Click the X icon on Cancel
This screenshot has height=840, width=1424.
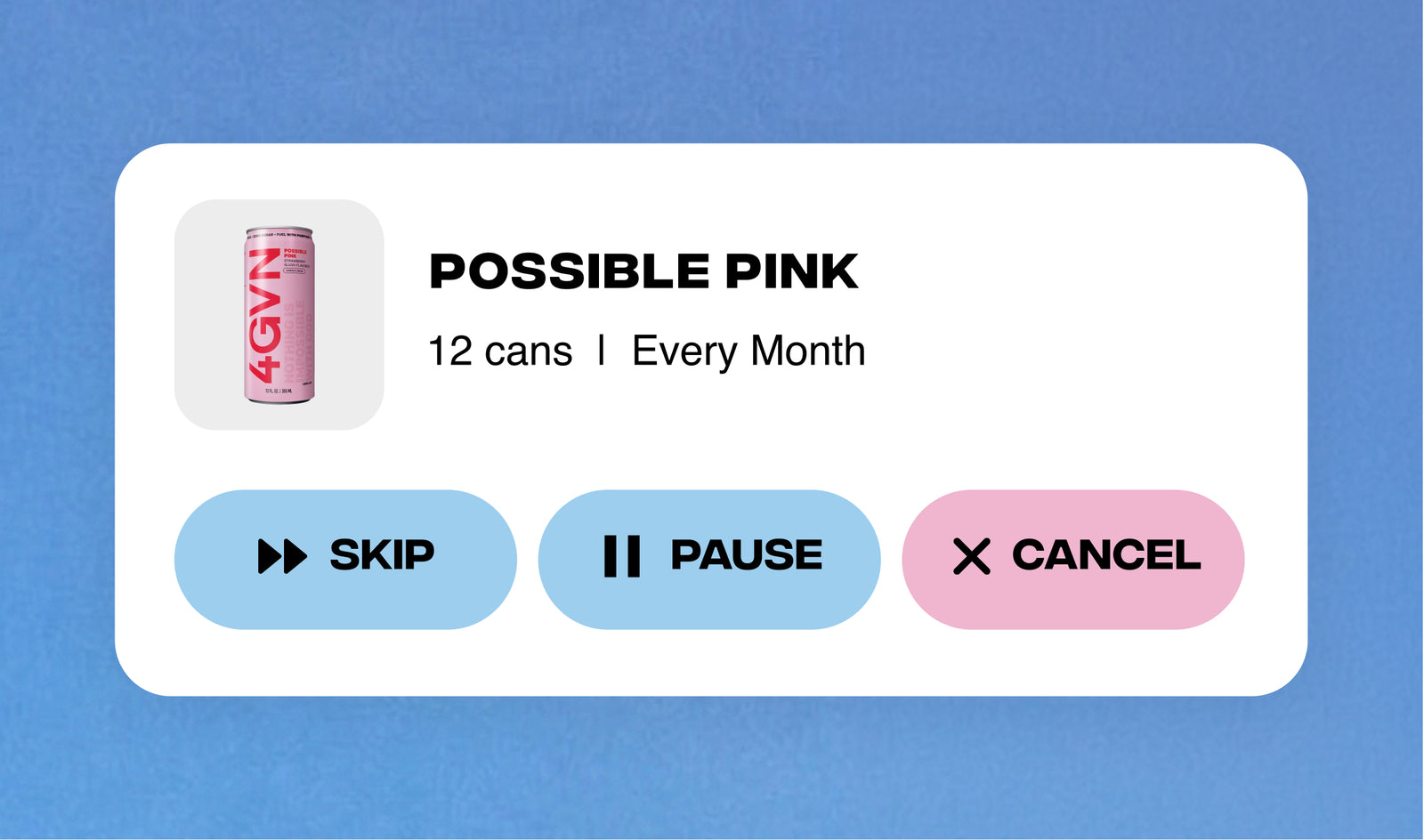pos(971,556)
